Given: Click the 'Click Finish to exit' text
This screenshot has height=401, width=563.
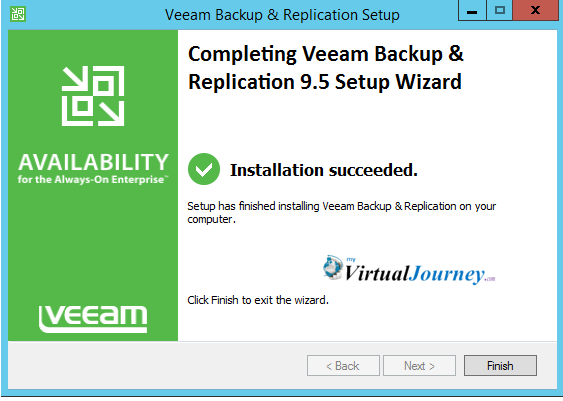Looking at the screenshot, I should point(258,300).
